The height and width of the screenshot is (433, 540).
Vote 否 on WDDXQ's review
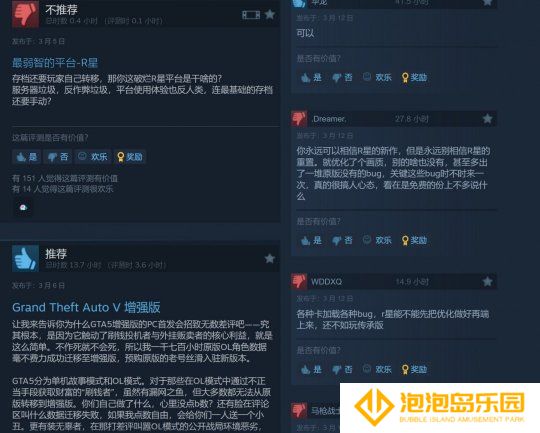342,369
